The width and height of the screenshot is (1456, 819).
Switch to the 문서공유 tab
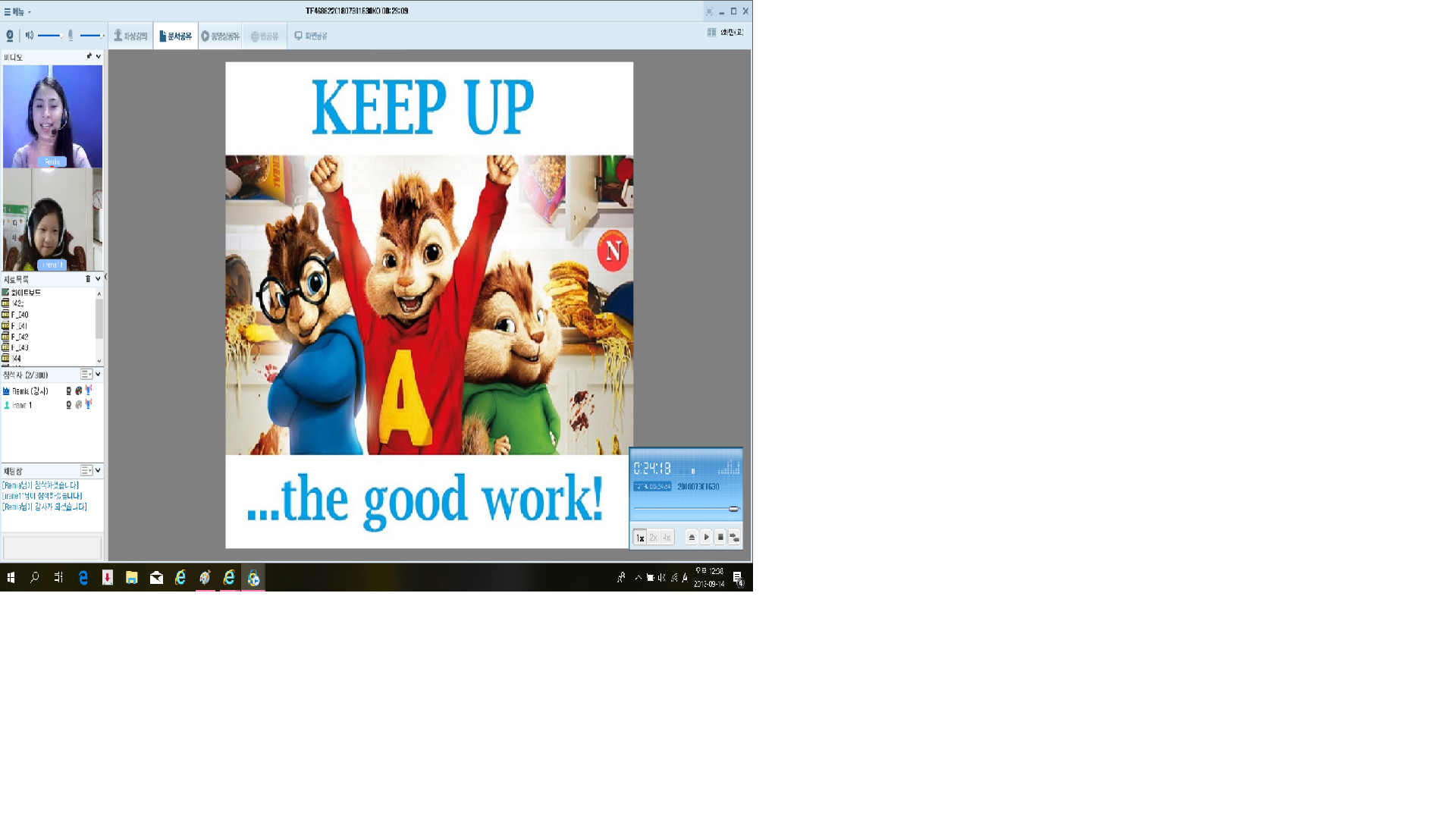pos(176,36)
